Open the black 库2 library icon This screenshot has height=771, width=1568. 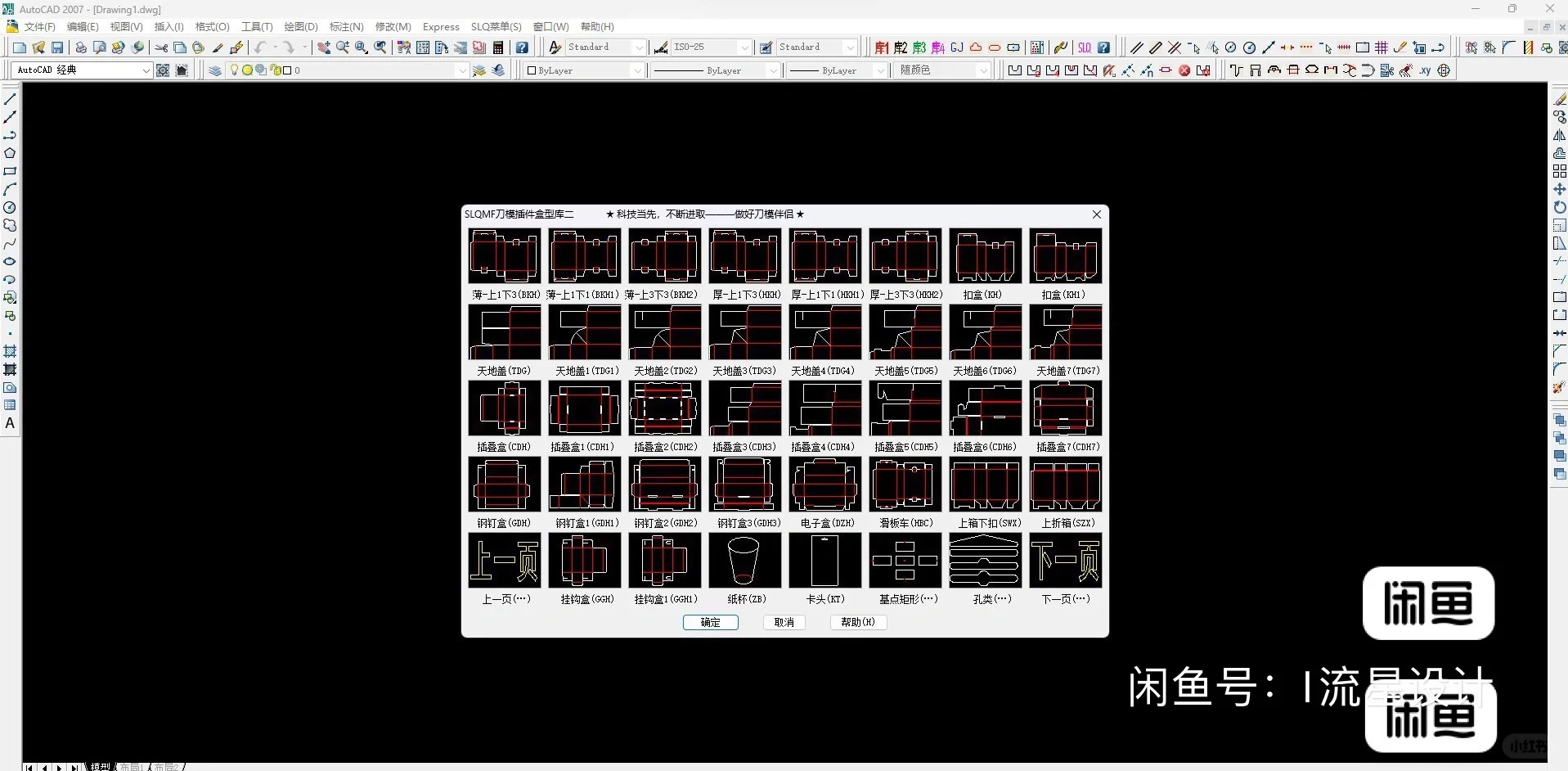point(900,47)
